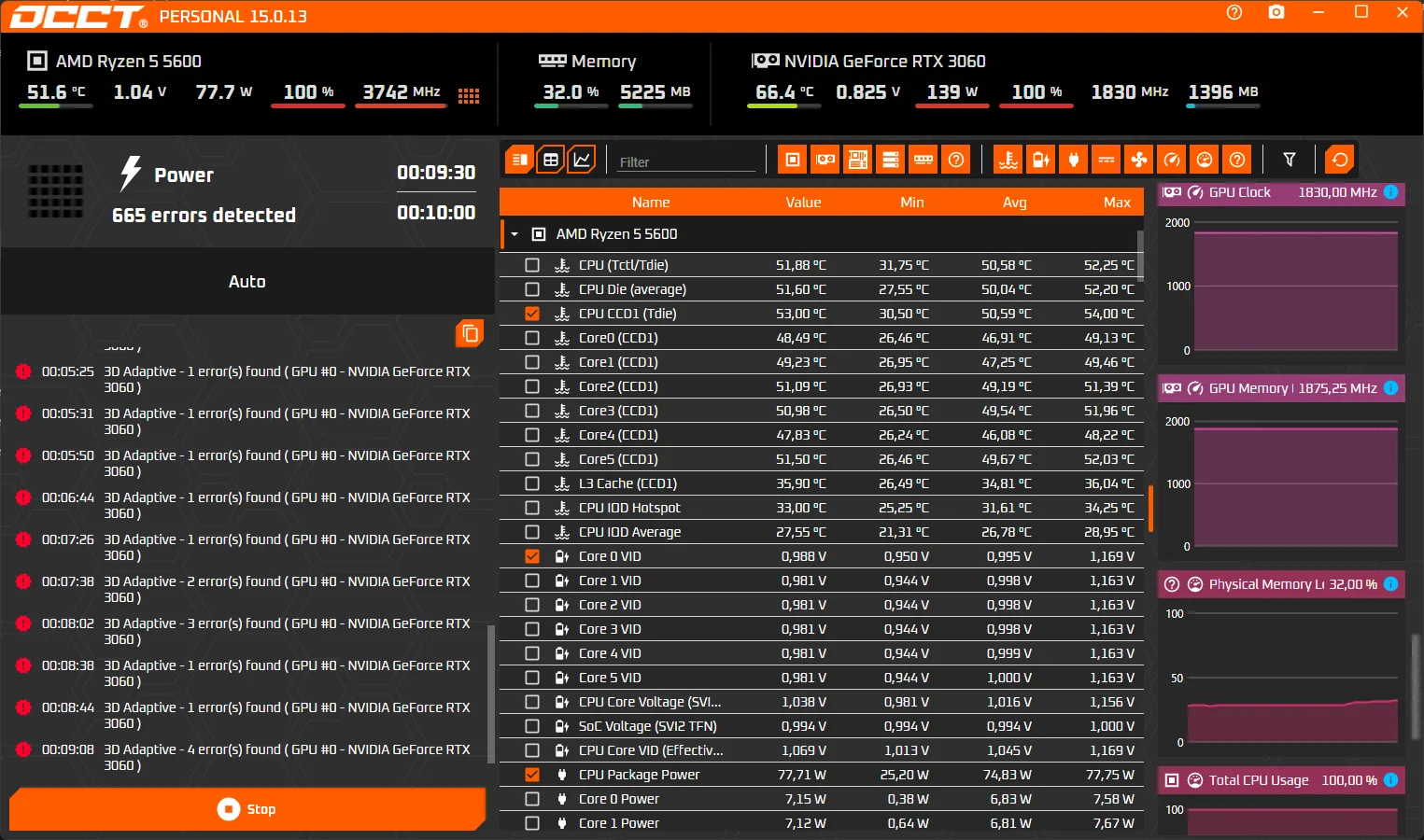Copy the error log with the copy icon
Viewport: 1424px width, 840px height.
pyautogui.click(x=470, y=333)
